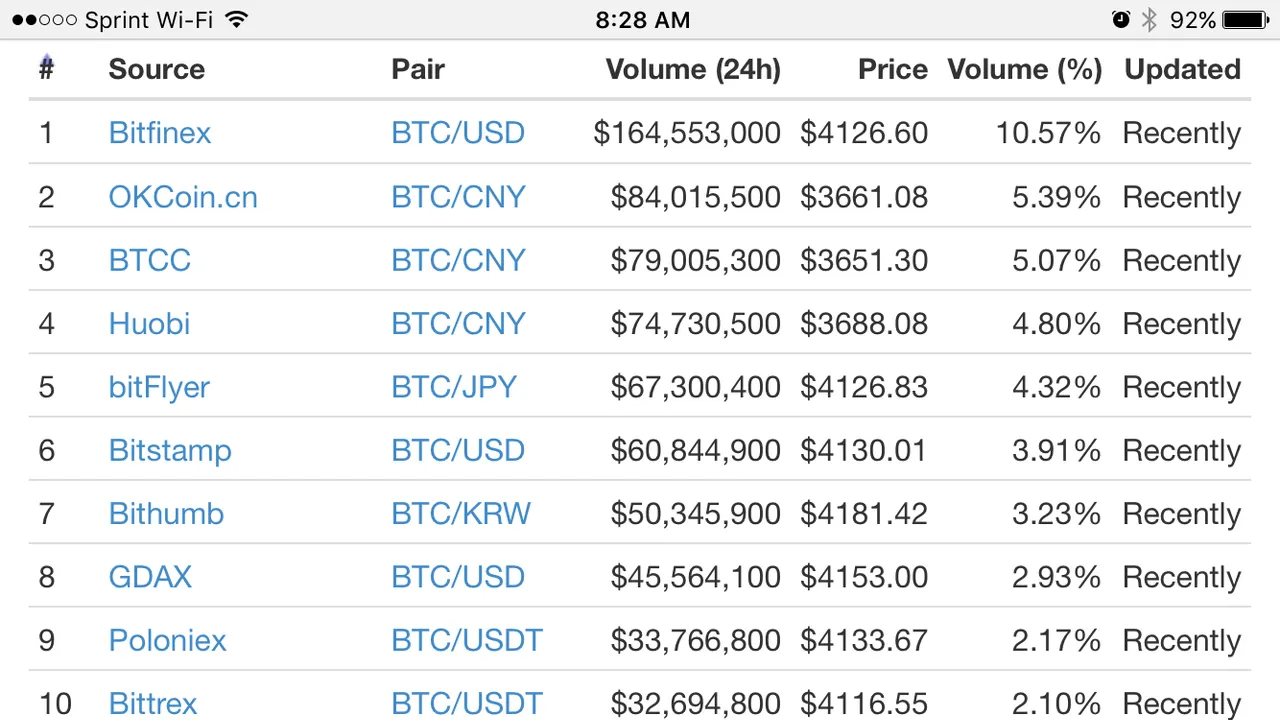Open Poloniex BTC/USDT pair link
Image resolution: width=1280 pixels, height=720 pixels.
click(467, 640)
